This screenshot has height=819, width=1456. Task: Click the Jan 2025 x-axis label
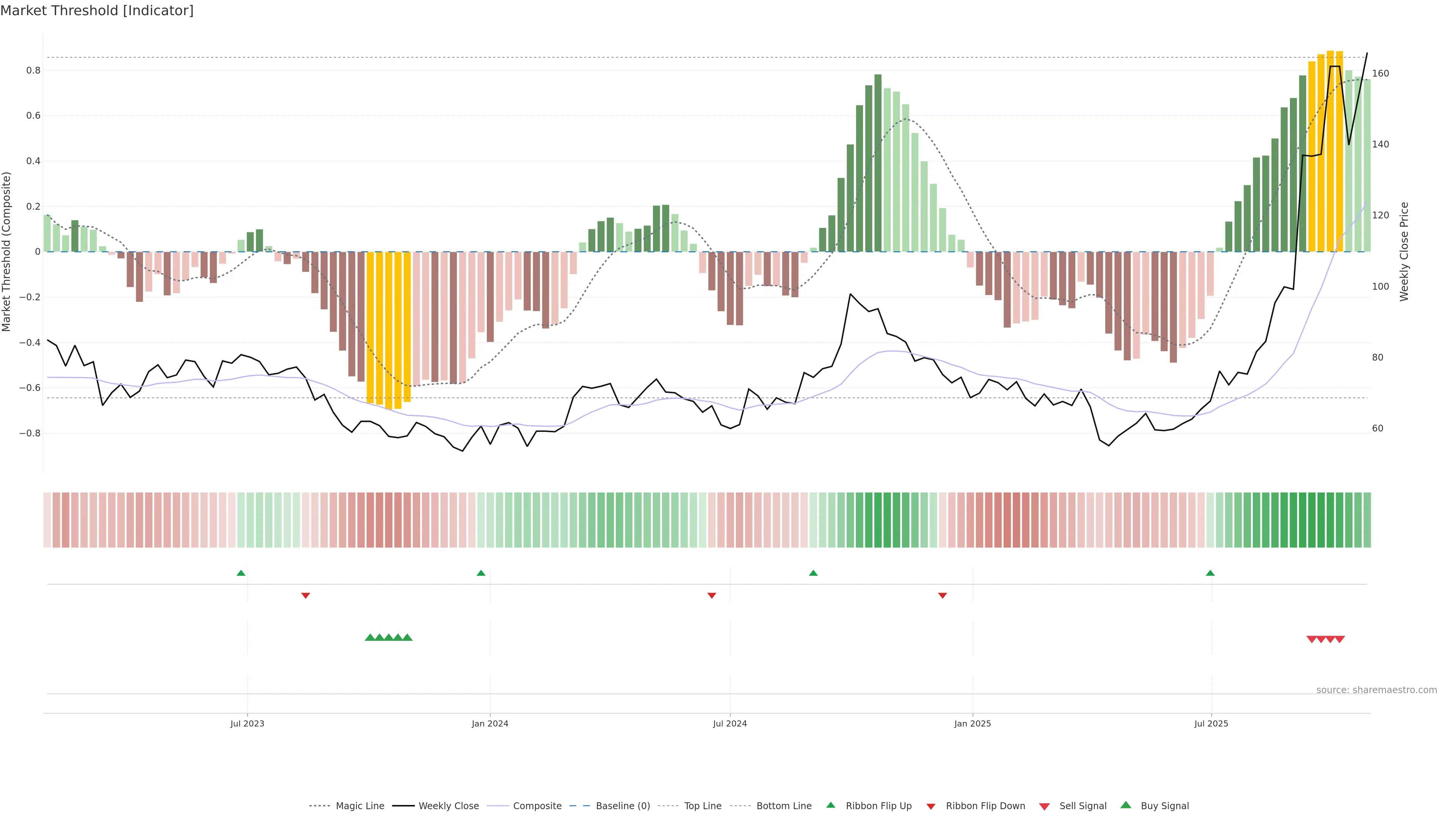pyautogui.click(x=972, y=723)
